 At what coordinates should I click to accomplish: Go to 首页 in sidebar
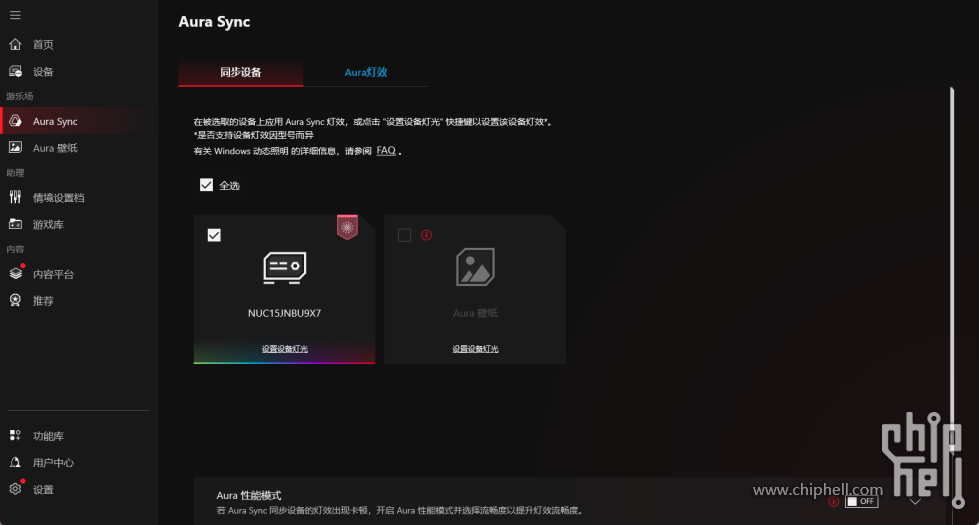pos(78,44)
